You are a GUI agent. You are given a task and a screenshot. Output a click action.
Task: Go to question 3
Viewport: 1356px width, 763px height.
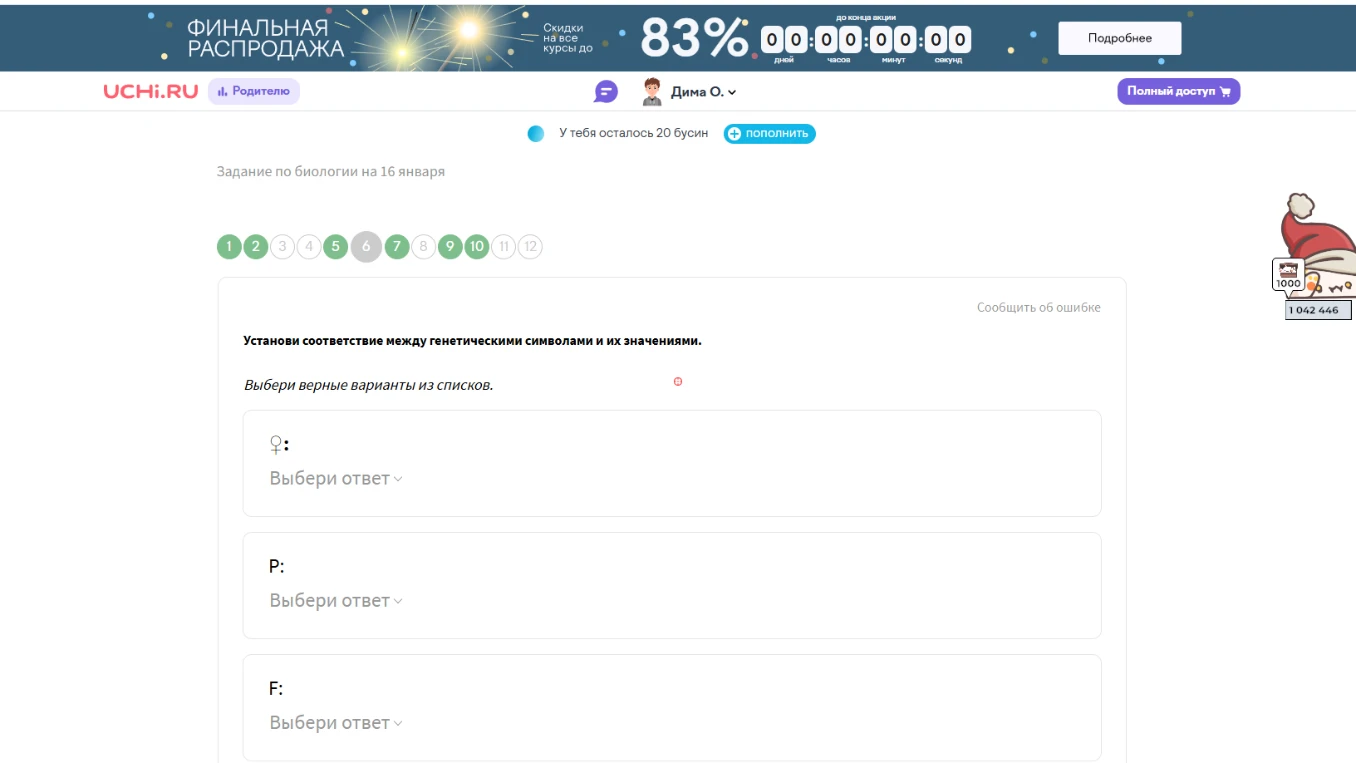point(282,247)
